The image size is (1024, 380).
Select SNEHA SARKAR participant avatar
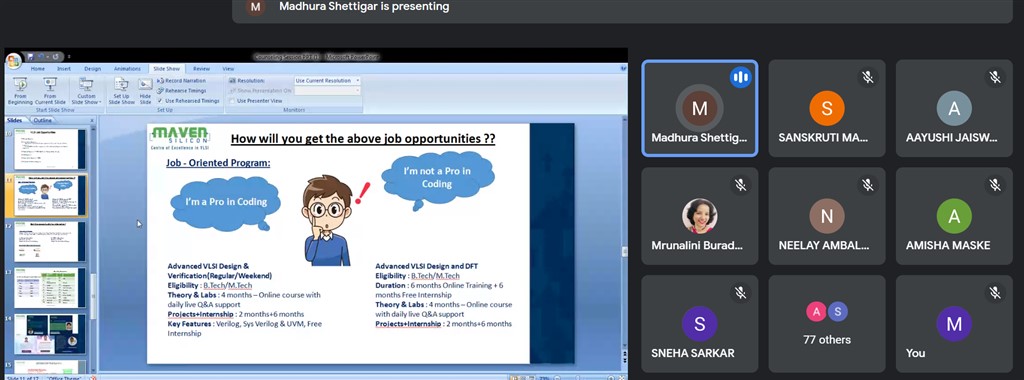pos(699,324)
